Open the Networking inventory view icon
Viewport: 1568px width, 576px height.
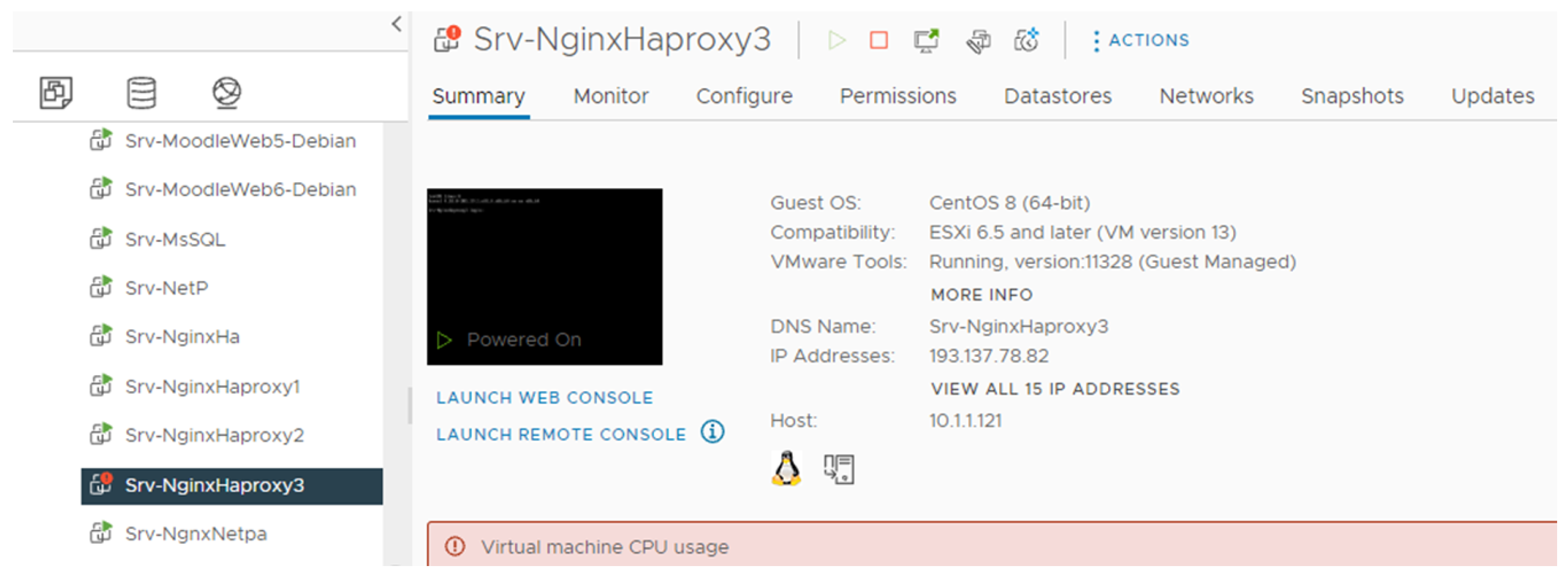(x=226, y=92)
